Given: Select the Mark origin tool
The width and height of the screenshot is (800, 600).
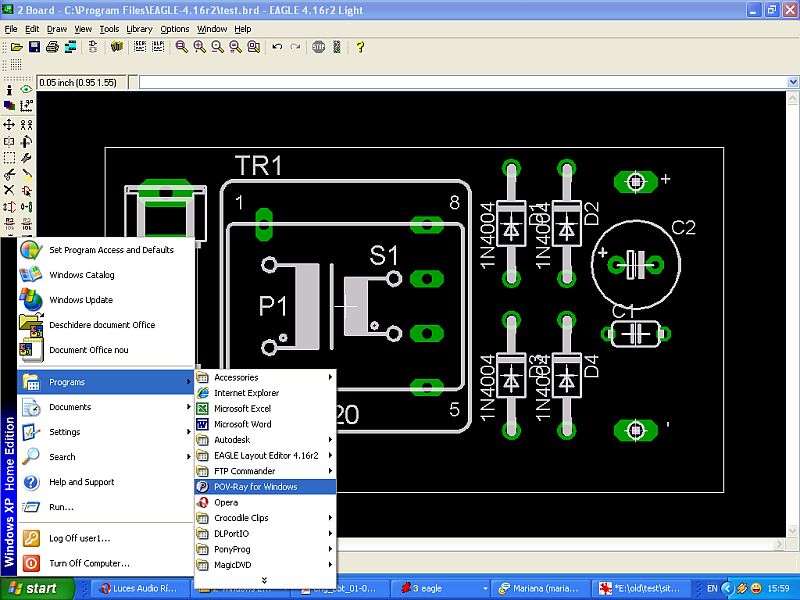Looking at the screenshot, I should pyautogui.click(x=26, y=106).
